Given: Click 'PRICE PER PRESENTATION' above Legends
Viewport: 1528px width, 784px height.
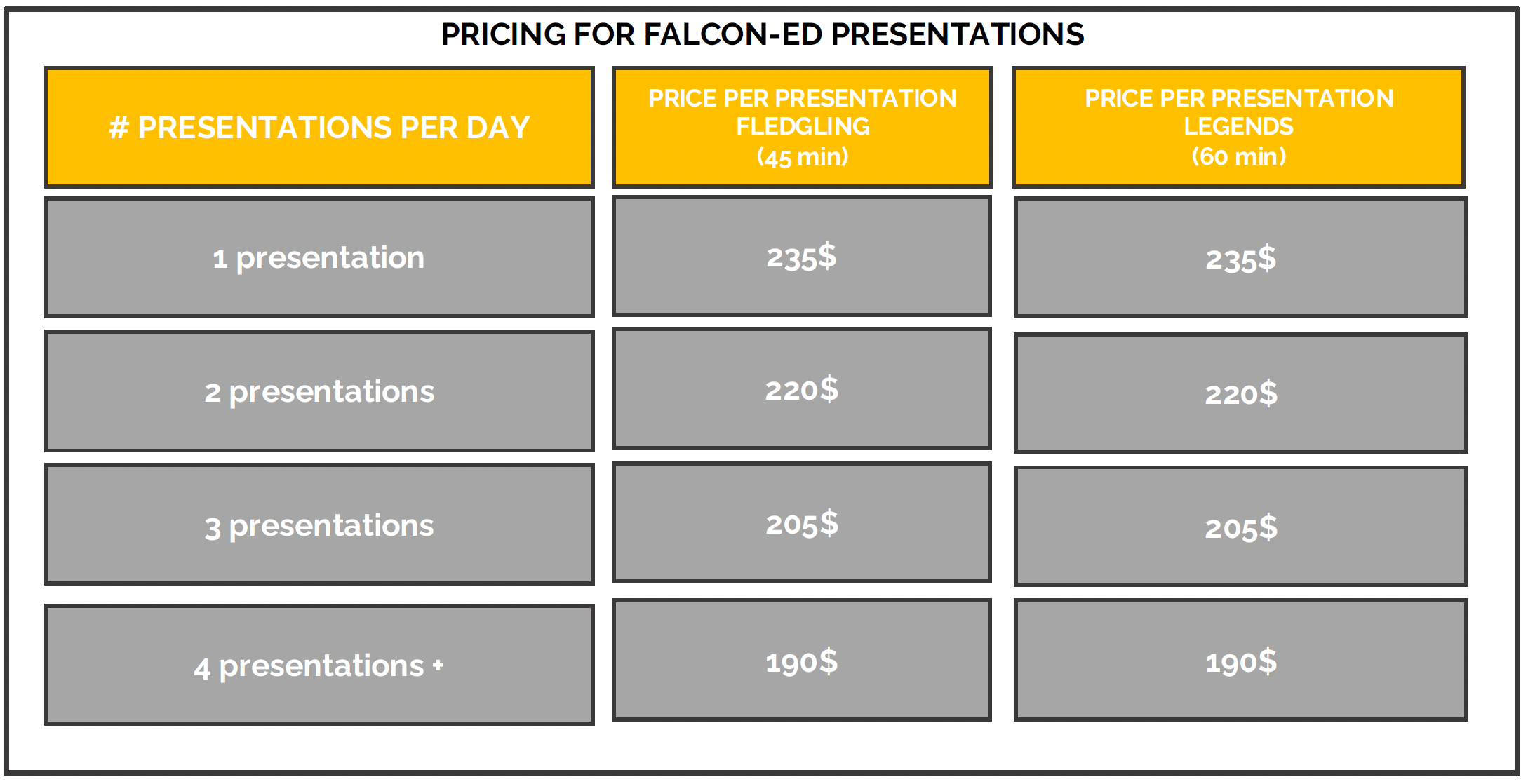Looking at the screenshot, I should [x=1238, y=98].
